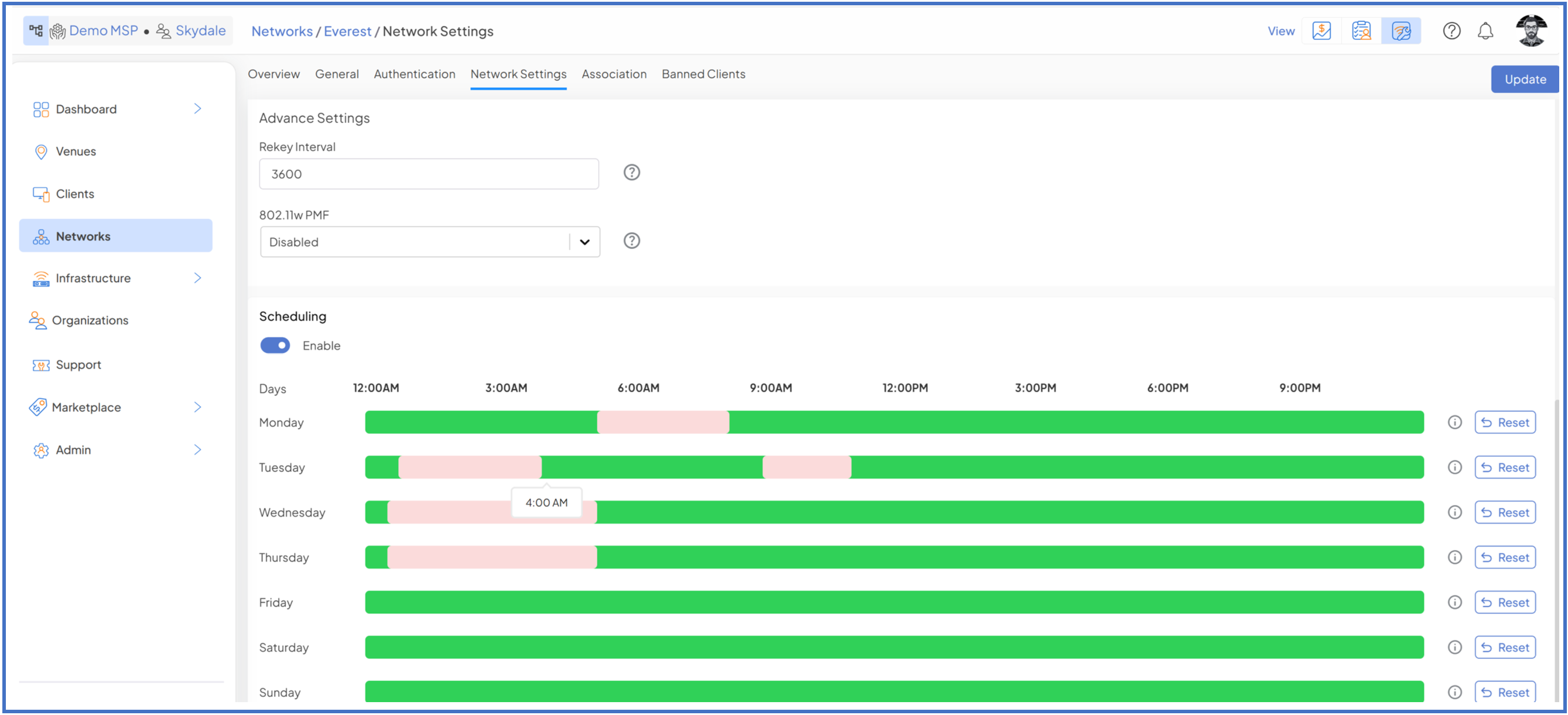Reset the Tuesday schedule
Viewport: 1568px width, 715px height.
point(1505,467)
